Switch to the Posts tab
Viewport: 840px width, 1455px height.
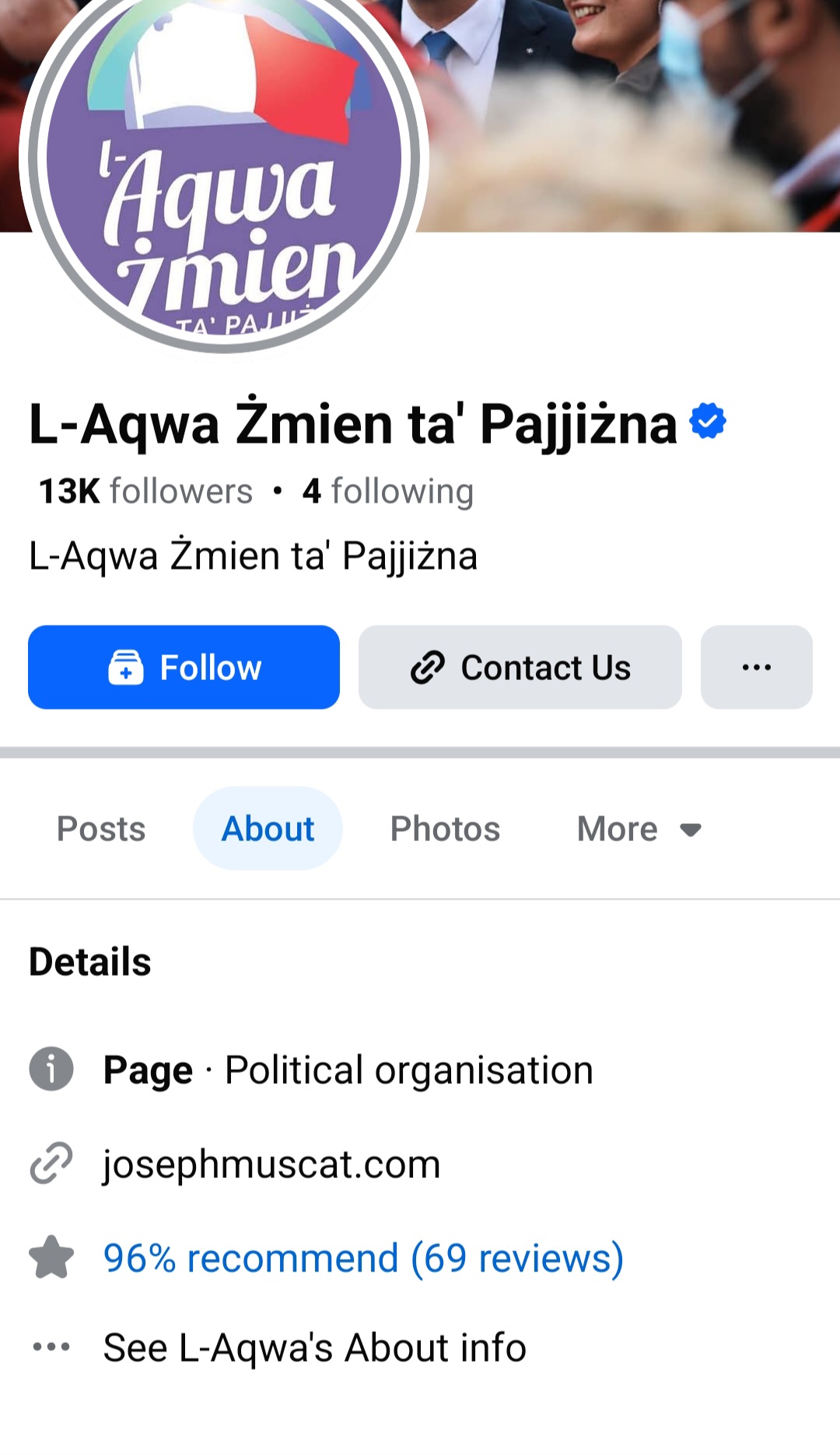point(101,829)
